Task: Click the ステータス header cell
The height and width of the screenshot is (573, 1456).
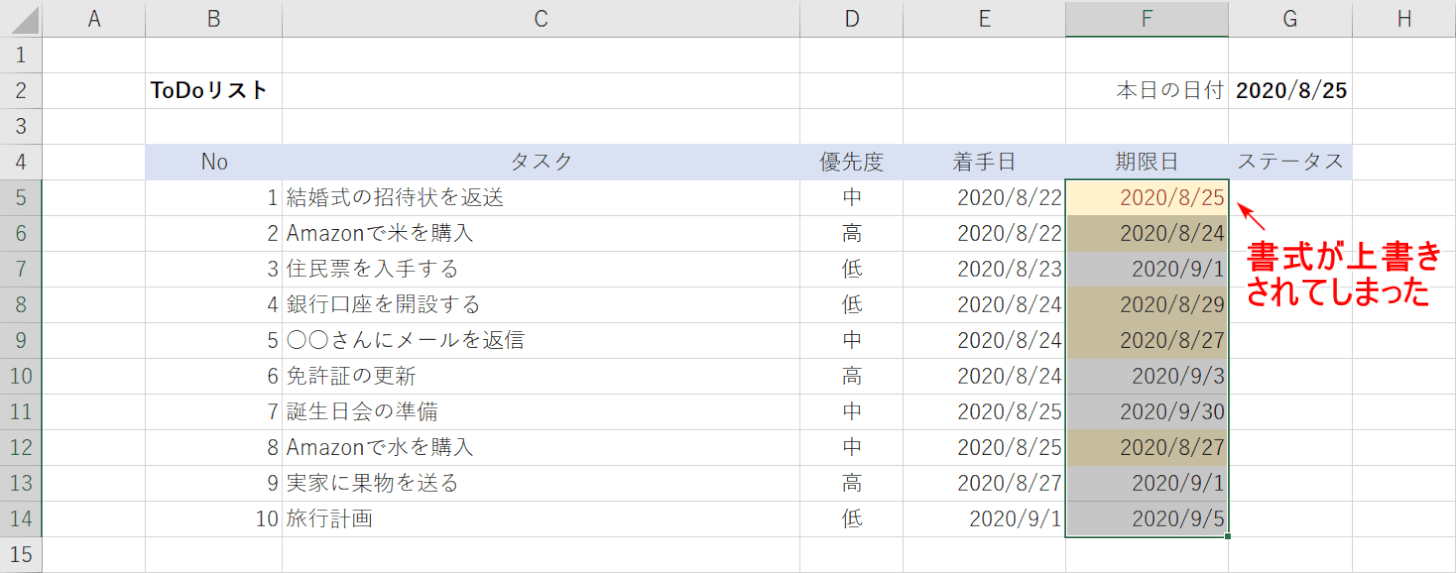Action: click(1291, 162)
